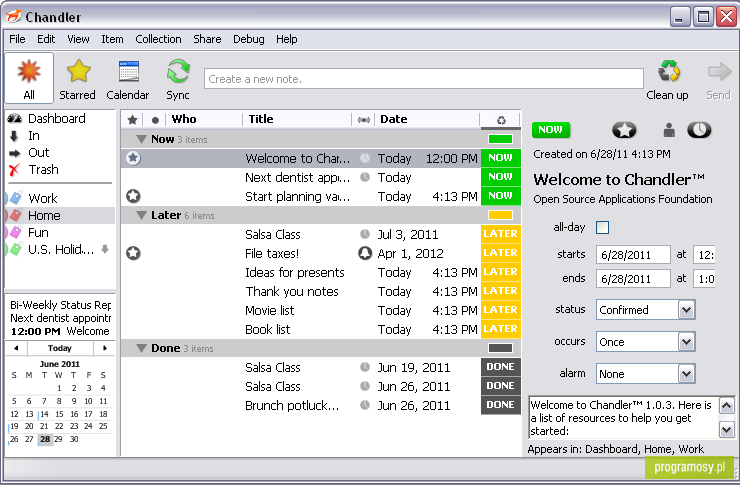Image resolution: width=740 pixels, height=485 pixels.
Task: Open the Collection menu
Action: click(158, 39)
